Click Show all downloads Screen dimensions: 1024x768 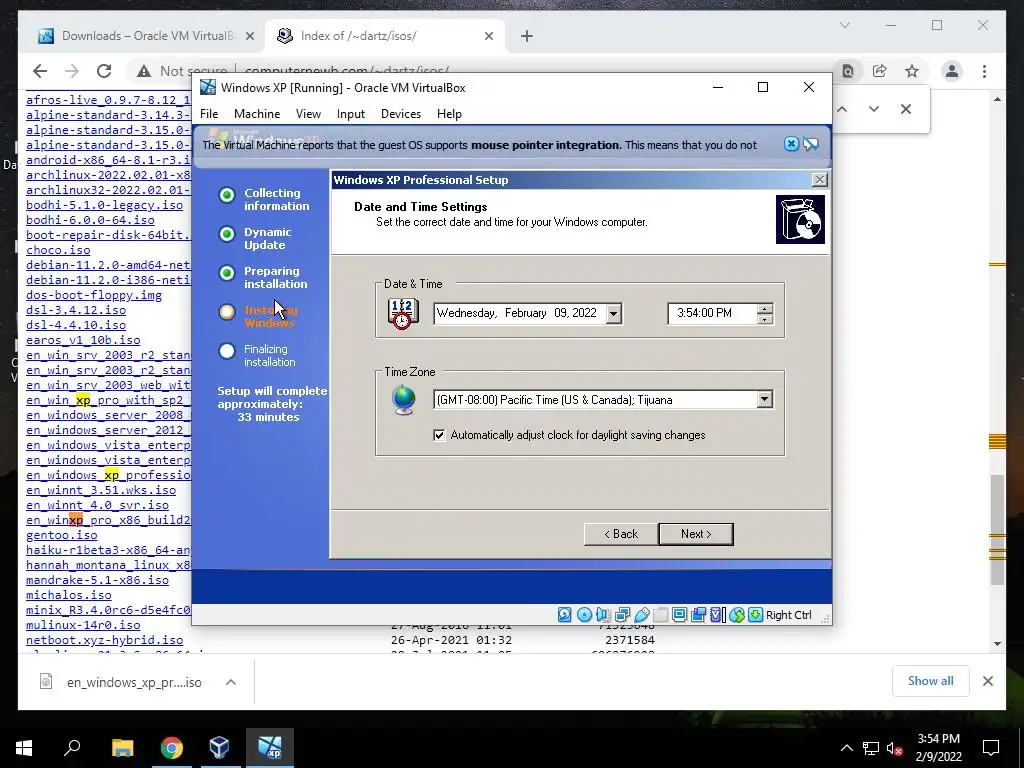[x=931, y=681]
